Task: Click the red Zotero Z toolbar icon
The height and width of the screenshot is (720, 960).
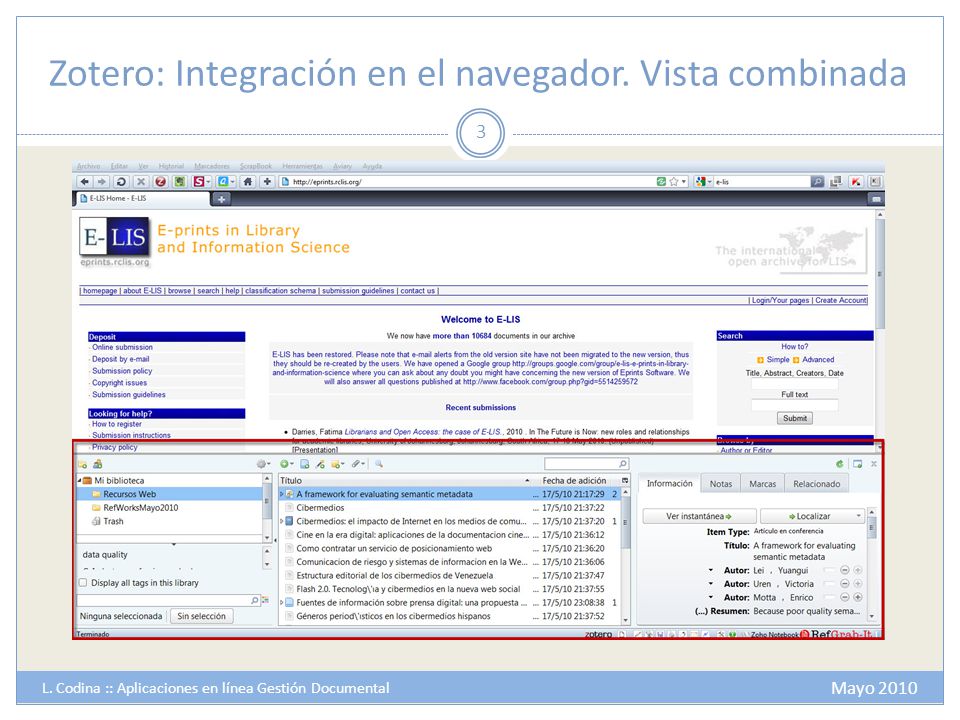Action: point(160,182)
